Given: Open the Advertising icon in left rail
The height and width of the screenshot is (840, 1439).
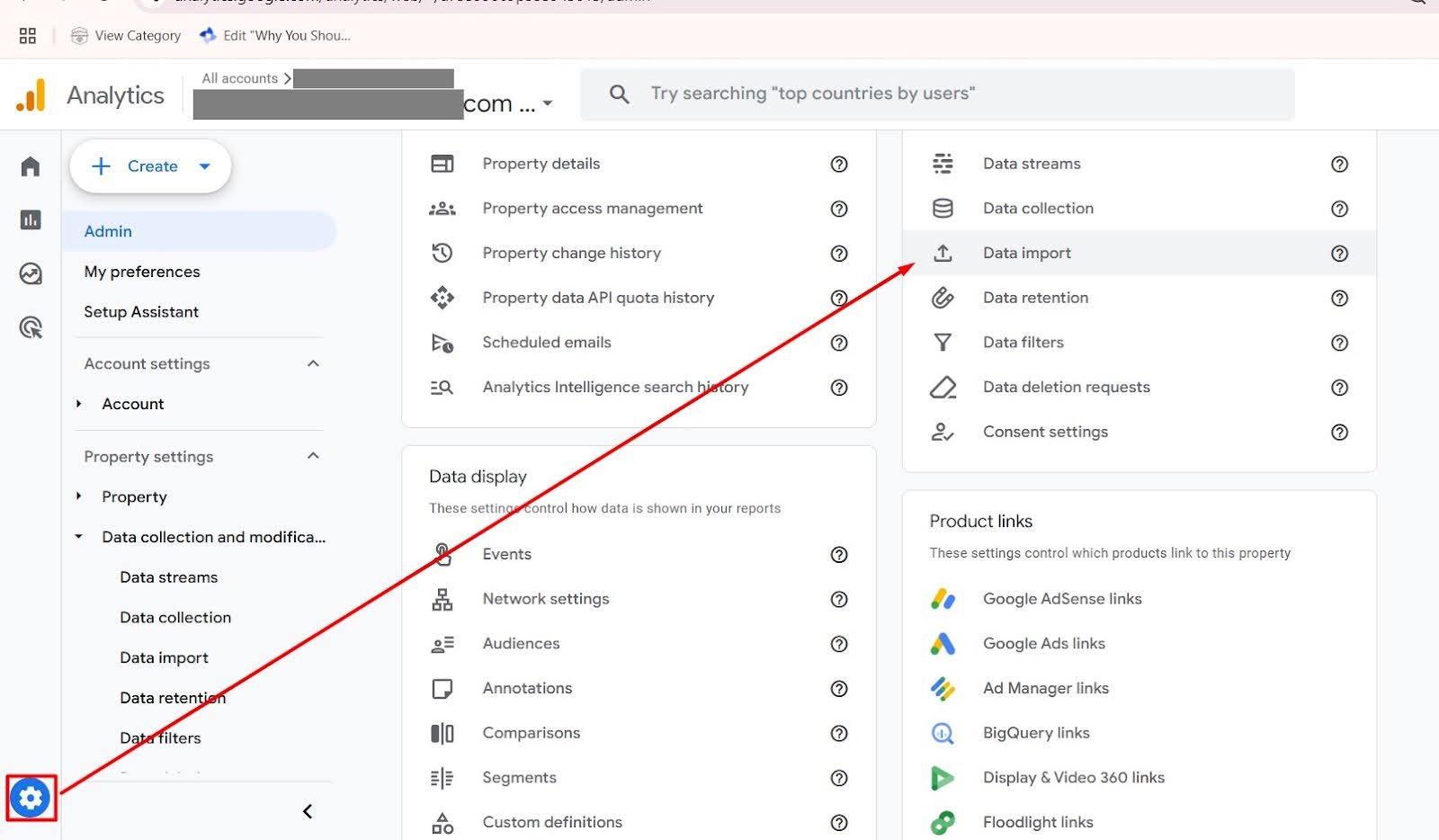Looking at the screenshot, I should (31, 327).
